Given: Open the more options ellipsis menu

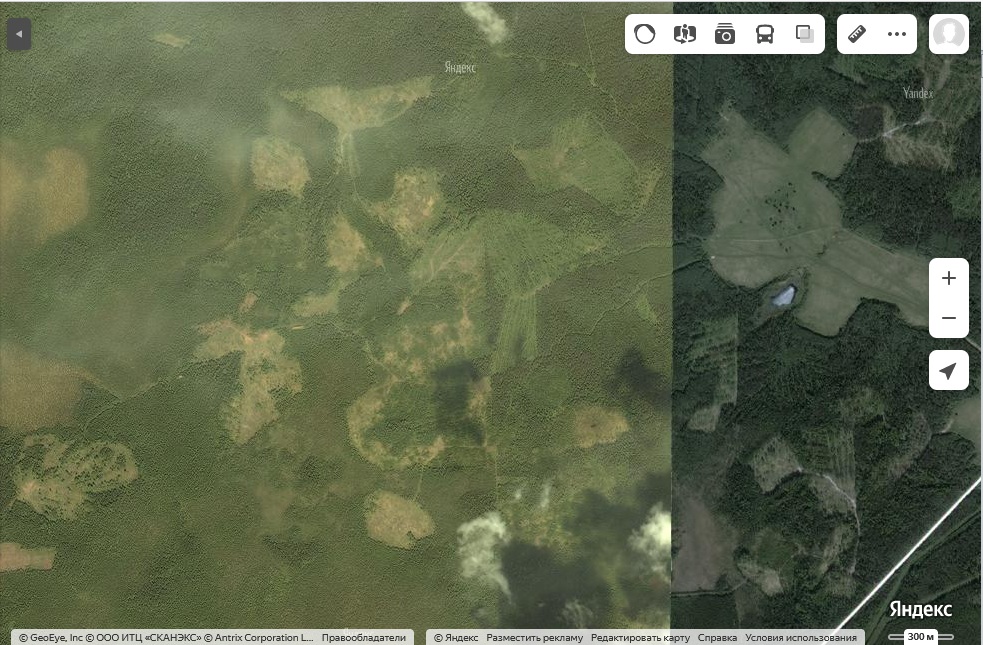Looking at the screenshot, I should (897, 34).
